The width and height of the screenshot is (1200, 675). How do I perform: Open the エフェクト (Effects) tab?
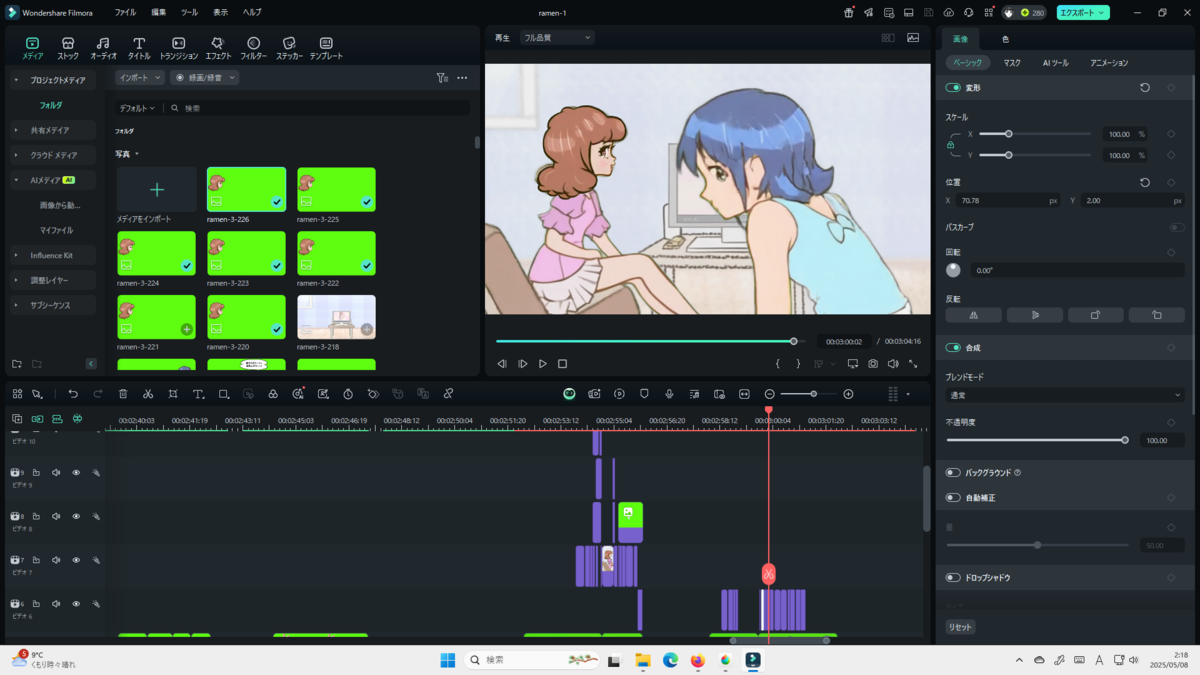tap(218, 48)
